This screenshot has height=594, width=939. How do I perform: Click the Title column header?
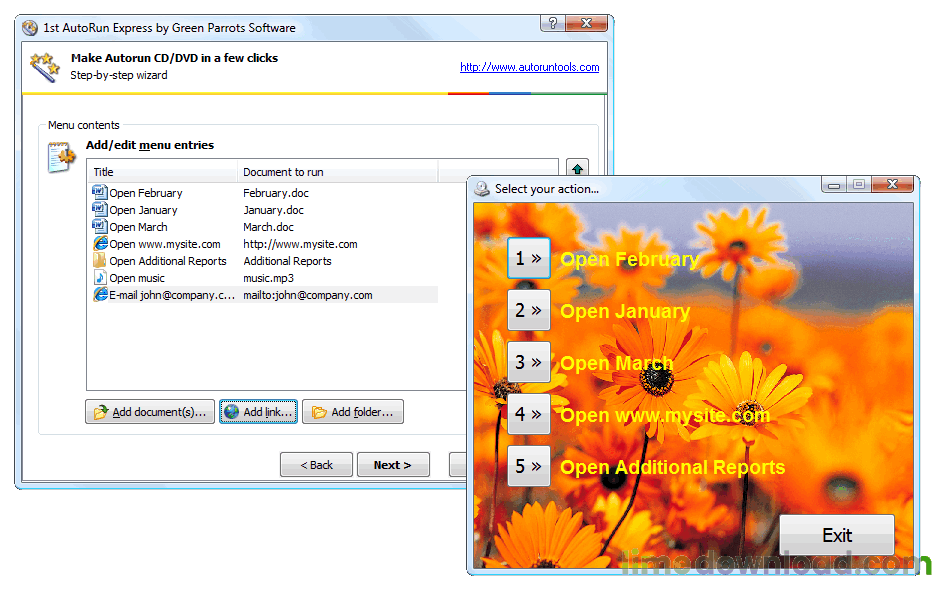click(162, 172)
